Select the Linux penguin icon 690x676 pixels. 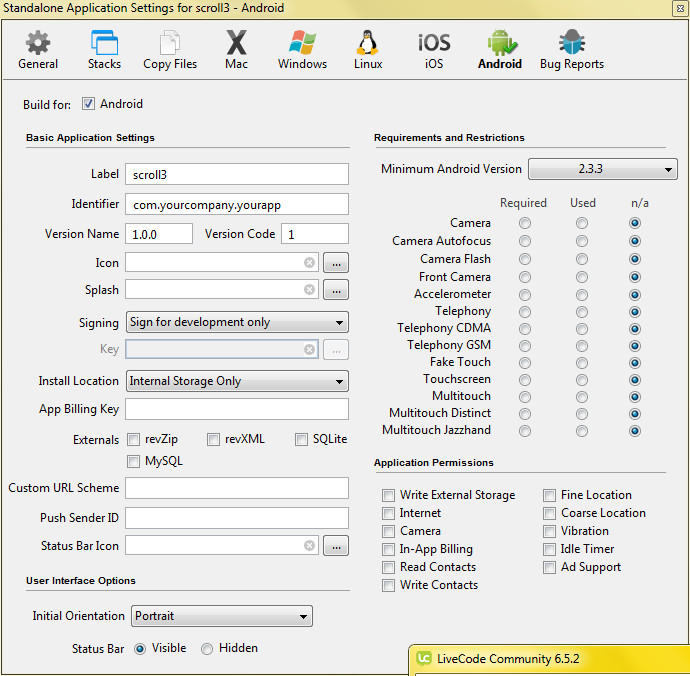click(368, 50)
